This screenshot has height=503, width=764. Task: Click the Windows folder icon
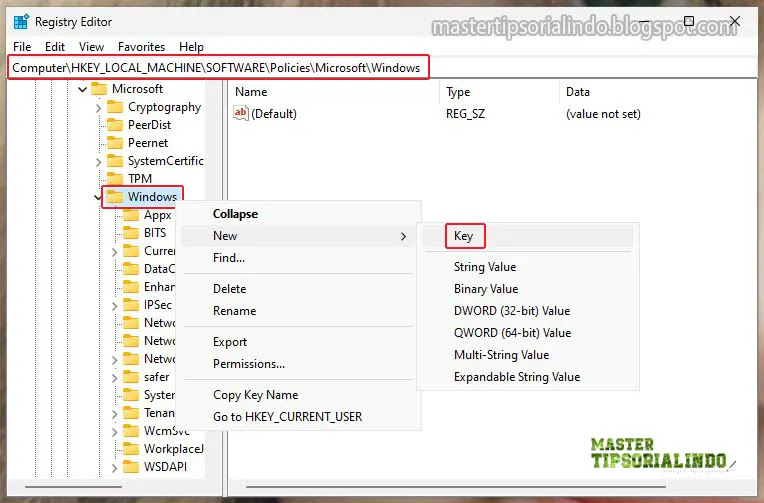115,196
